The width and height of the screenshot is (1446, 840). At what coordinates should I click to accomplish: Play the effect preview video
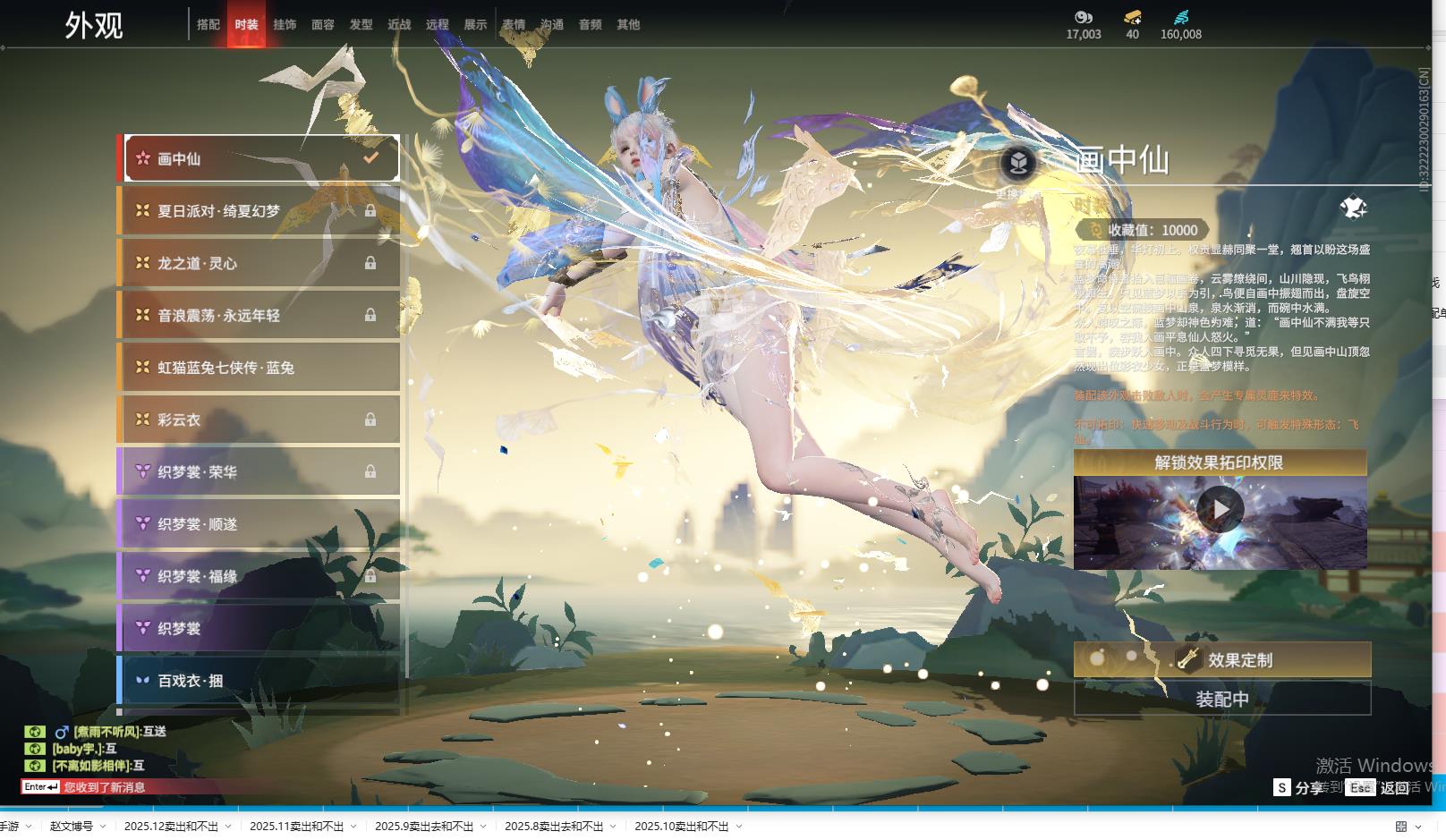(1221, 508)
